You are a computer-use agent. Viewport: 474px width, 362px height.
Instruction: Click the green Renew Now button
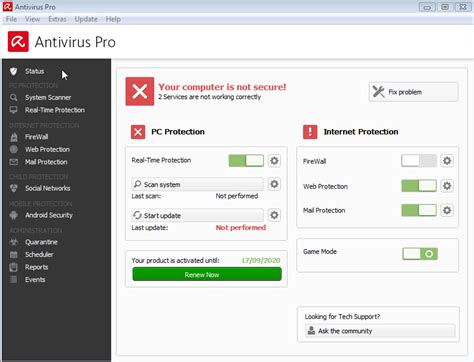point(207,274)
